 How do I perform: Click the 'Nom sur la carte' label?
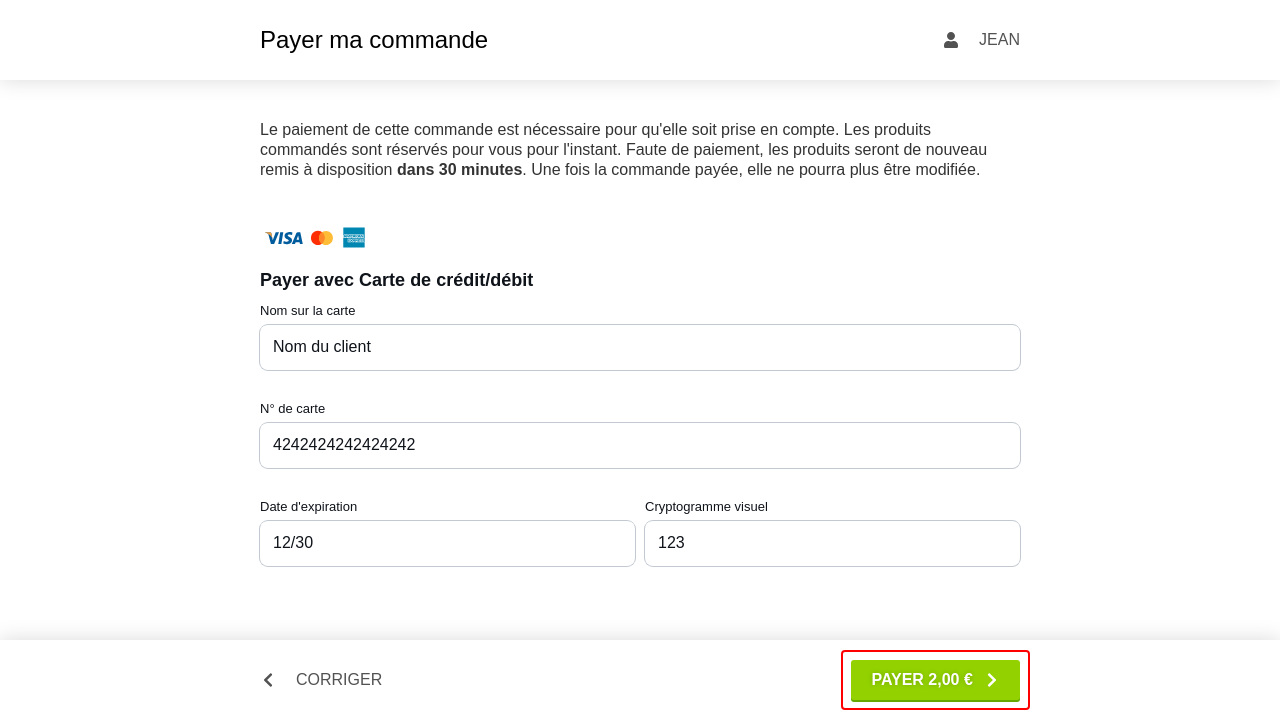click(307, 311)
